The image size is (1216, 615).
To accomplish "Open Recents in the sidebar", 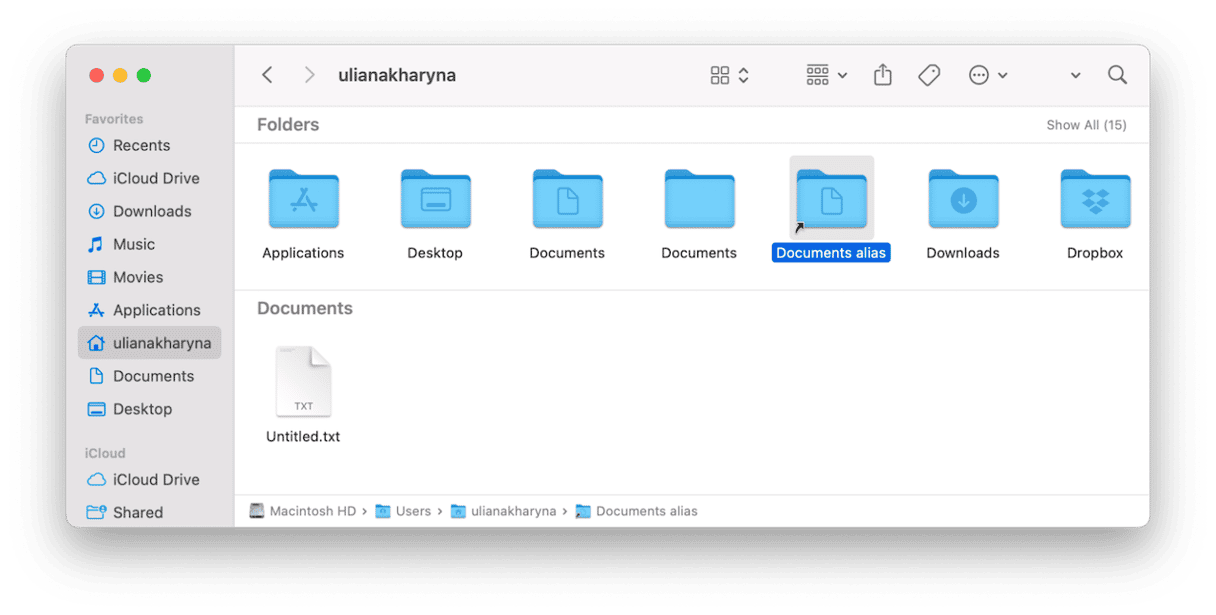I will coord(150,145).
